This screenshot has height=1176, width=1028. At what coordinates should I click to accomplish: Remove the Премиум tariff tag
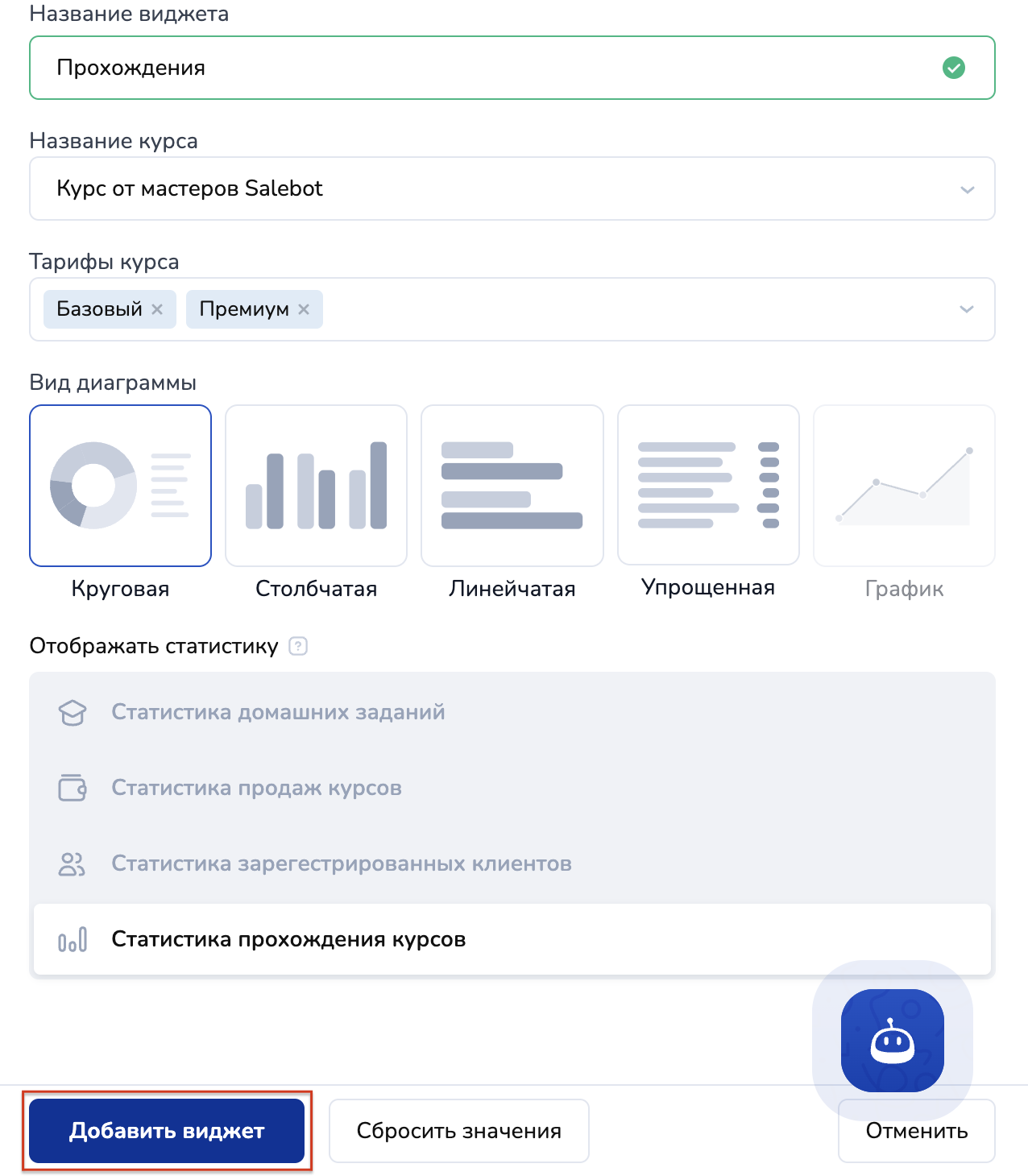[x=304, y=309]
